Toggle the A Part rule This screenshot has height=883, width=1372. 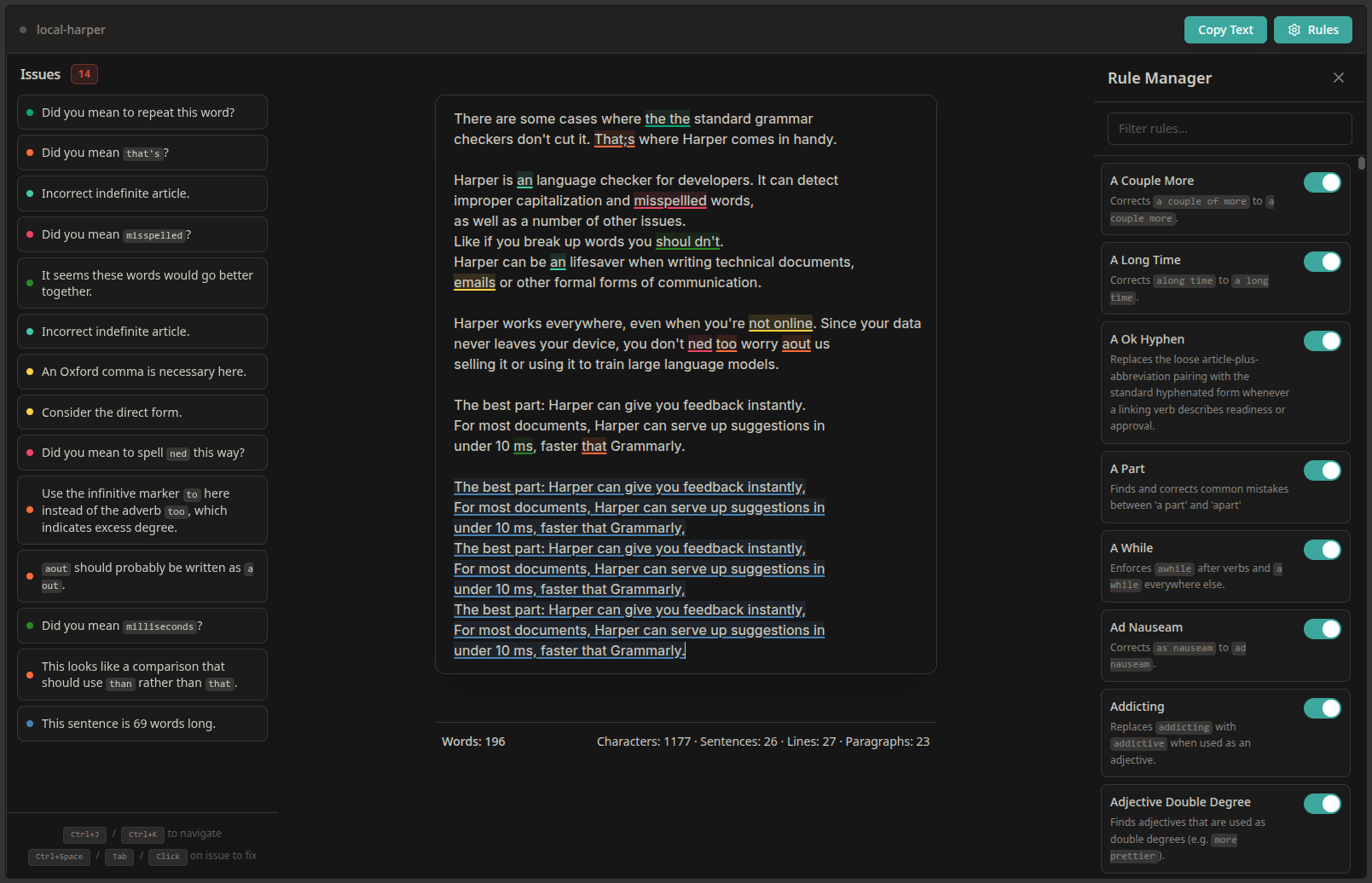(x=1323, y=470)
